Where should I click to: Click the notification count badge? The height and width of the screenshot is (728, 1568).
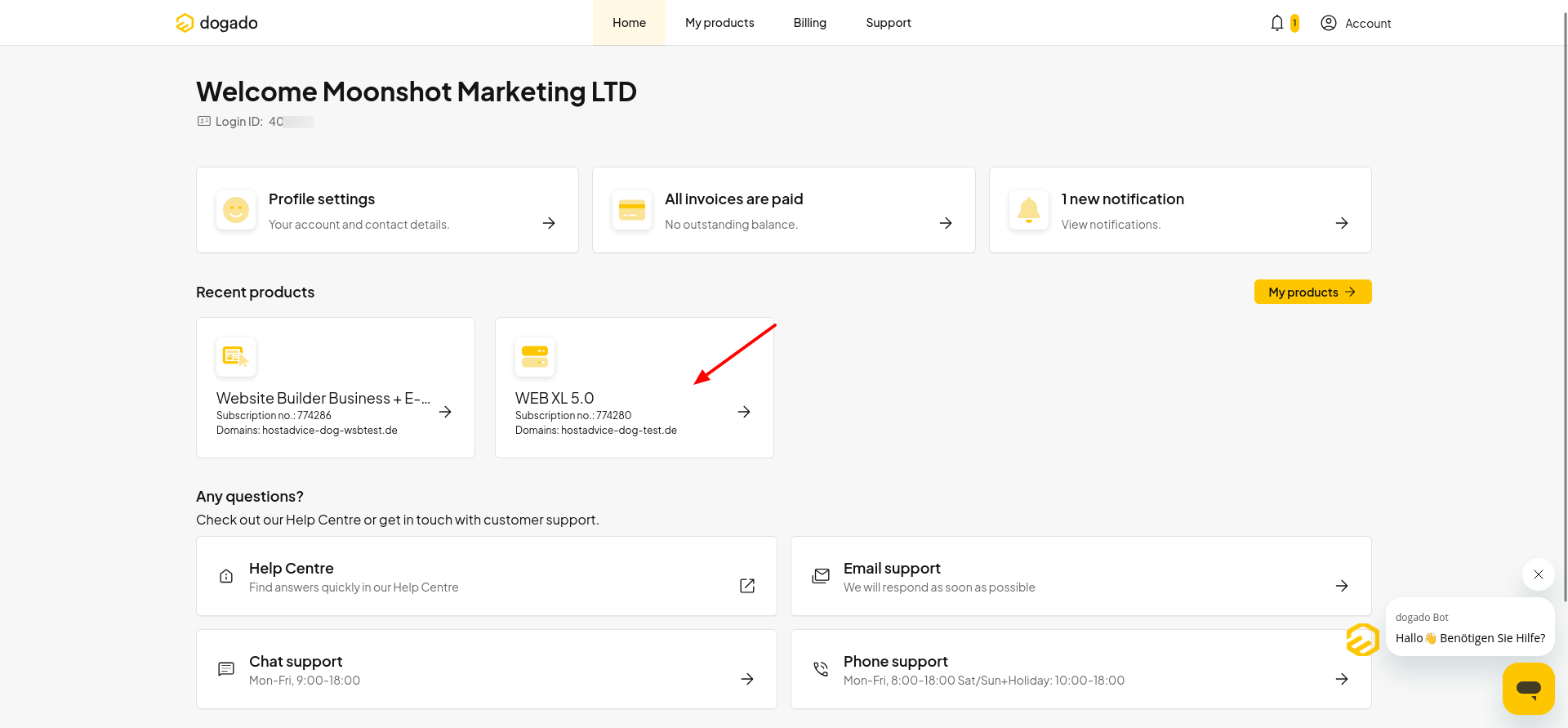pos(1294,23)
